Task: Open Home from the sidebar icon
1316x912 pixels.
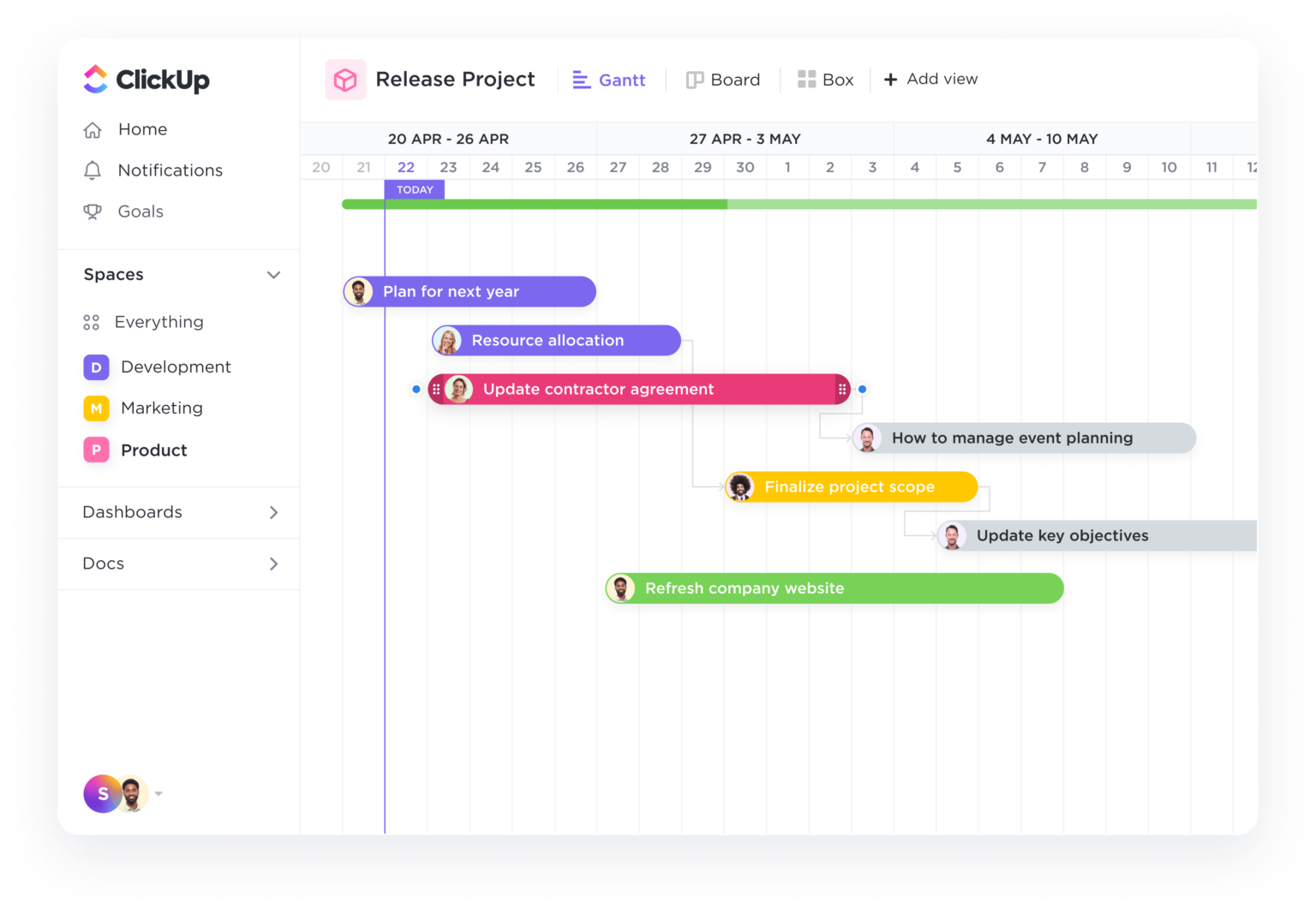Action: [x=93, y=129]
